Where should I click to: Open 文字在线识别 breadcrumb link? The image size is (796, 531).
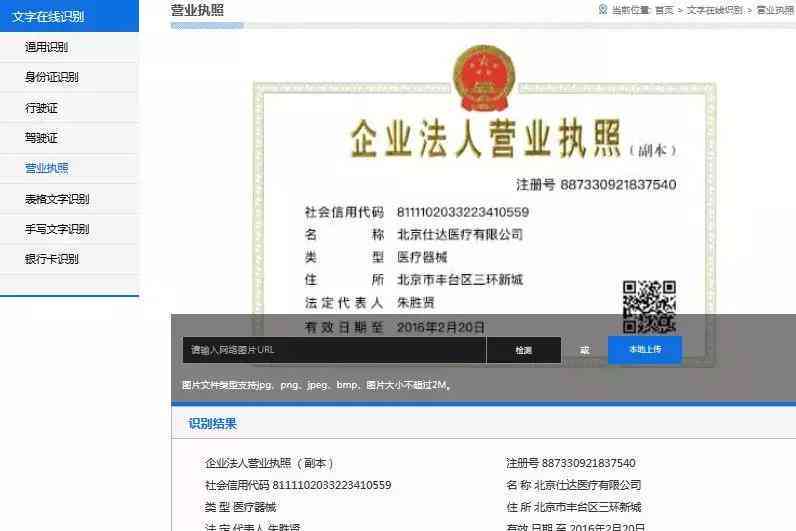click(714, 10)
